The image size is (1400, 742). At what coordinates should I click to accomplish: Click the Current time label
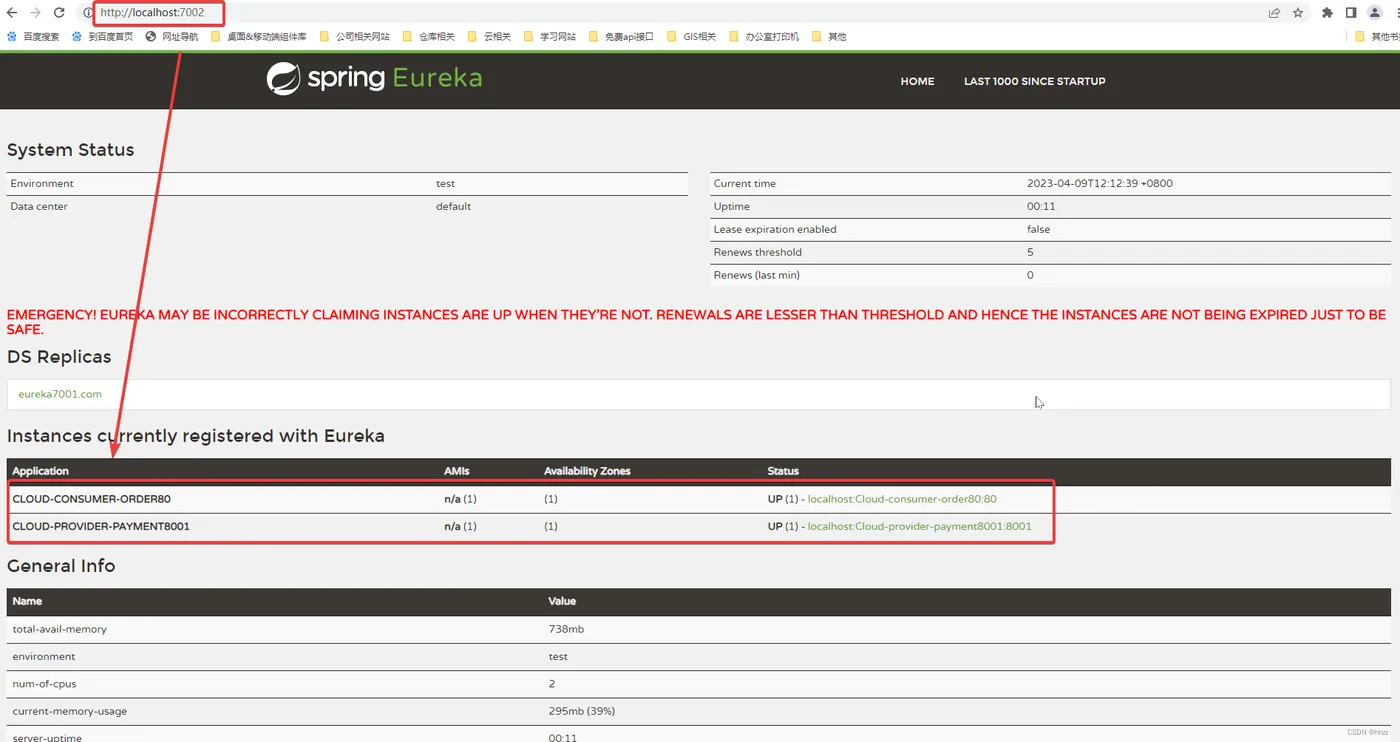pyautogui.click(x=744, y=184)
